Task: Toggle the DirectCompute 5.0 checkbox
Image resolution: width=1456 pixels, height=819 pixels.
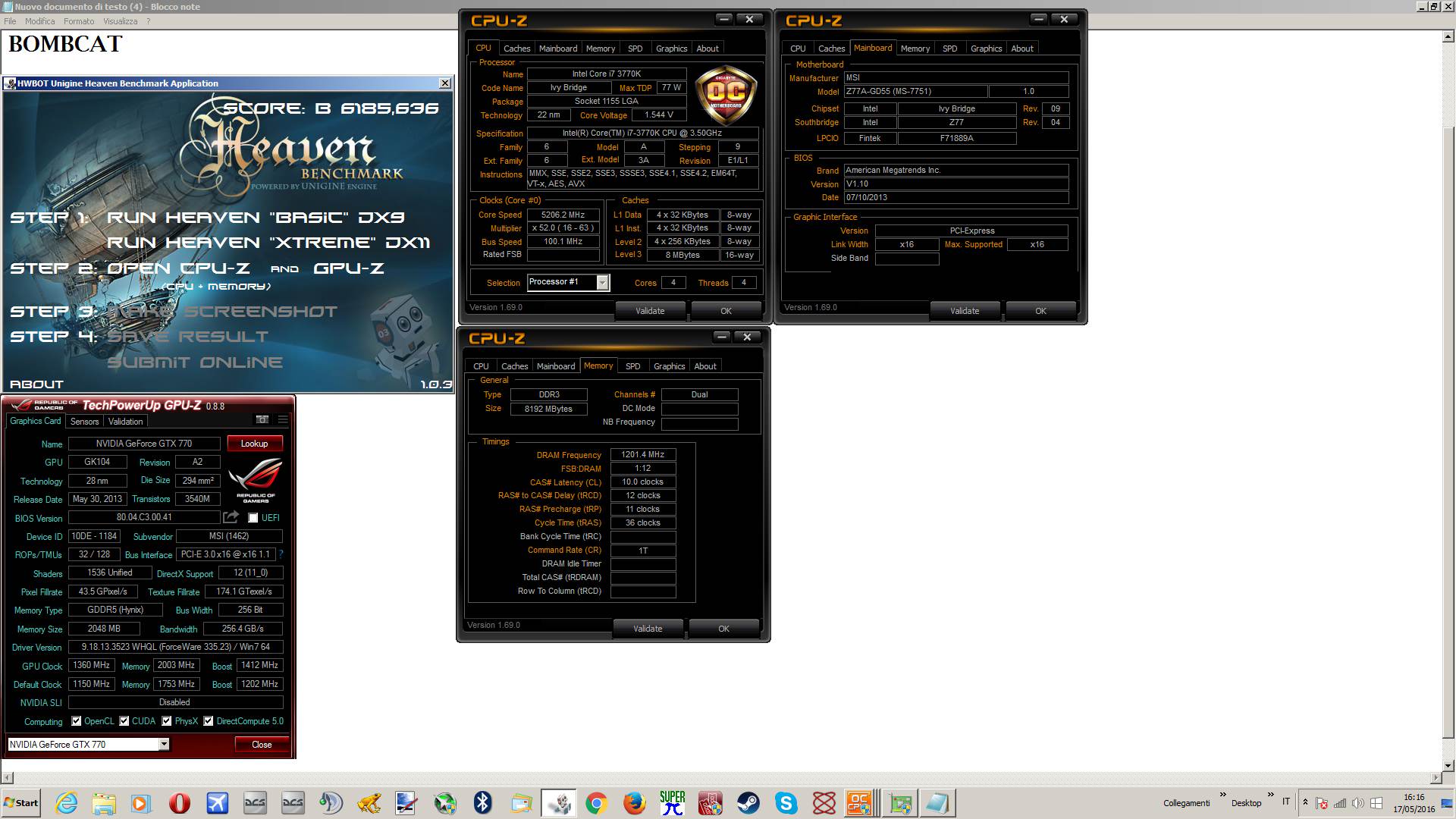Action: click(209, 721)
